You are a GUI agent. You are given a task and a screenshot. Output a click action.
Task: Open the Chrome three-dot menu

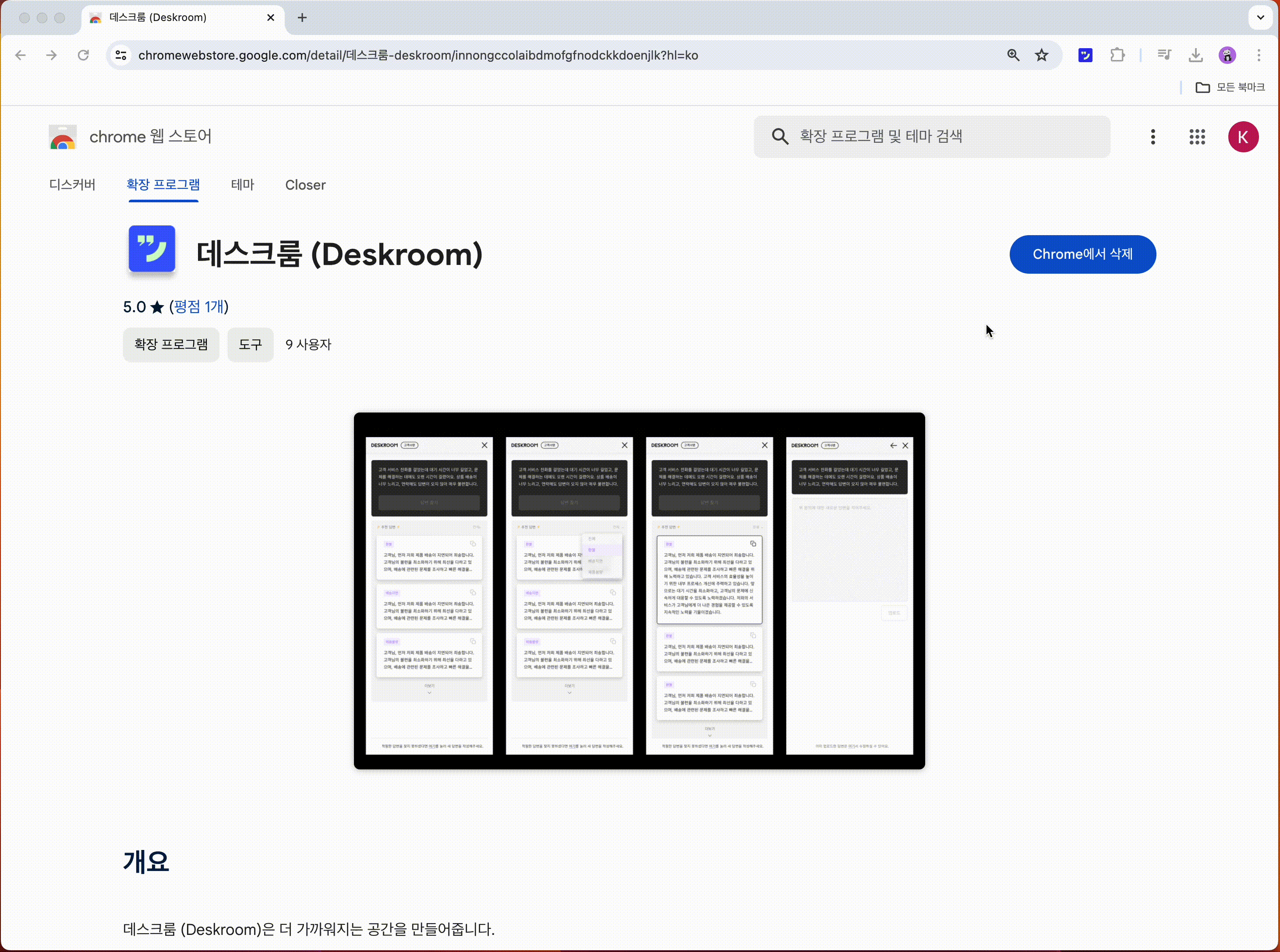[x=1259, y=55]
